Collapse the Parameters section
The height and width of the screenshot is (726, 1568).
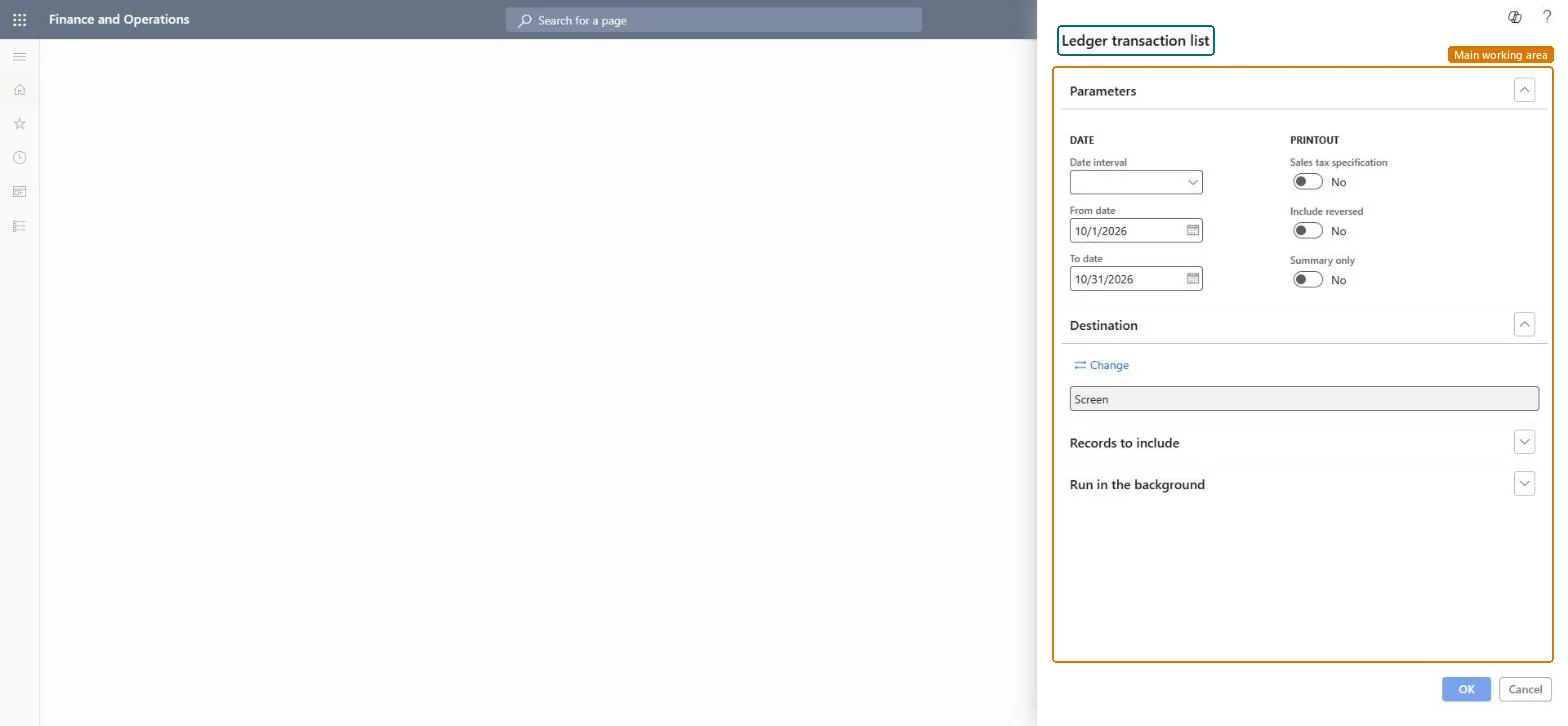point(1525,90)
